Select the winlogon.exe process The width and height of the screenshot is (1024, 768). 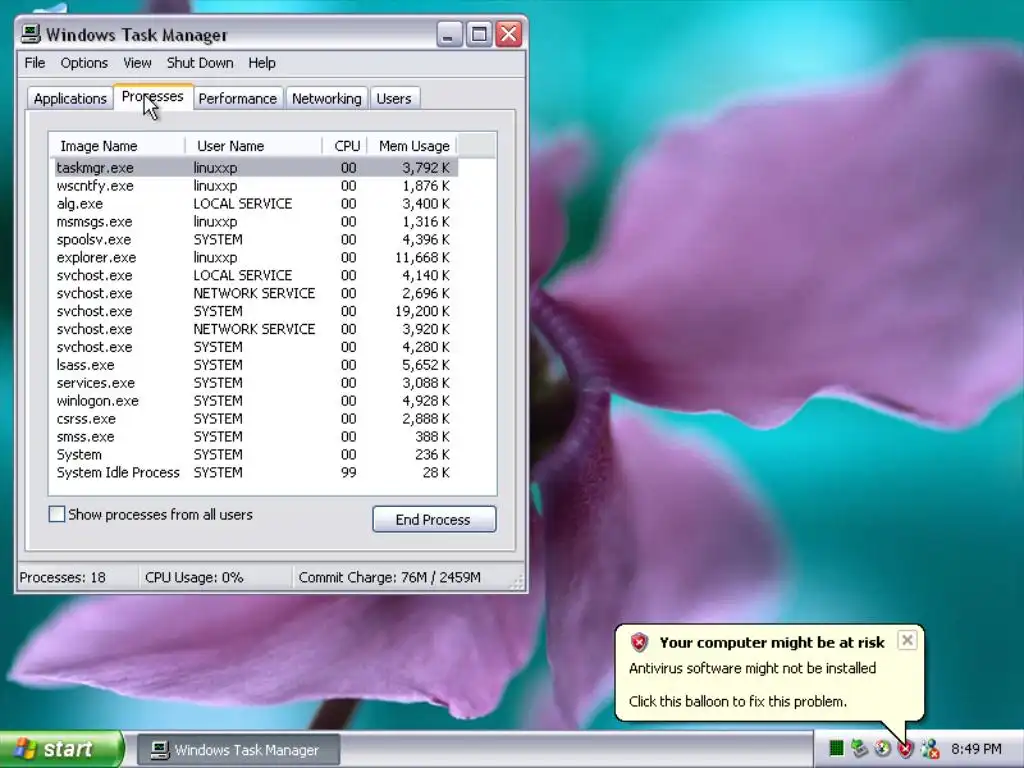pyautogui.click(x=256, y=401)
